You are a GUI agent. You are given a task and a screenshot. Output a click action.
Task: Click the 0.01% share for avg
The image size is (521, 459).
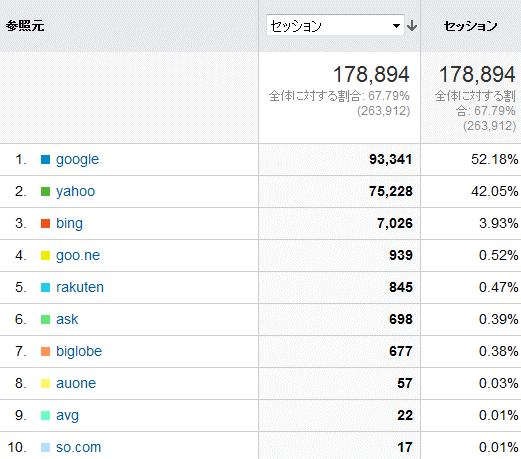point(499,415)
